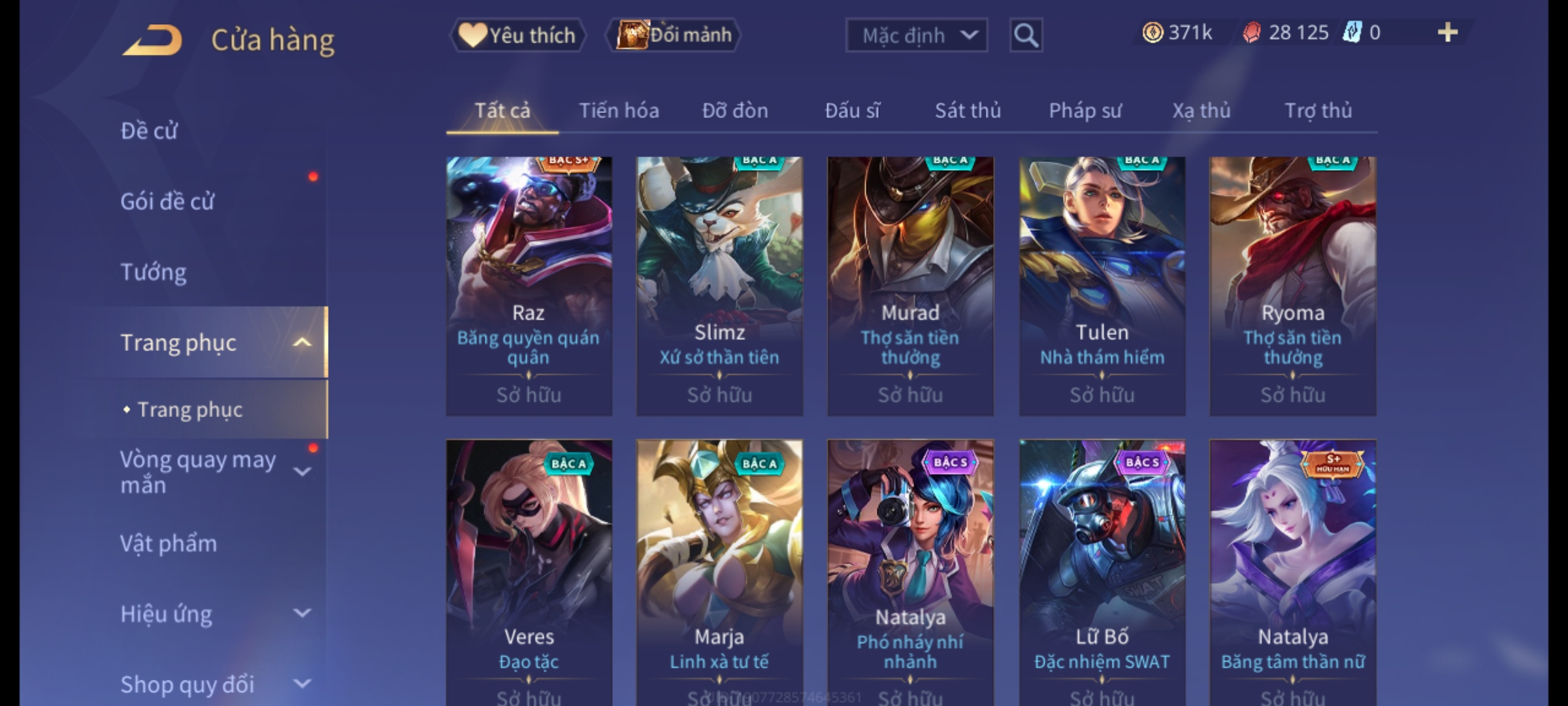Tap the blue voucher currency icon
Image resolution: width=1568 pixels, height=706 pixels.
(1351, 32)
